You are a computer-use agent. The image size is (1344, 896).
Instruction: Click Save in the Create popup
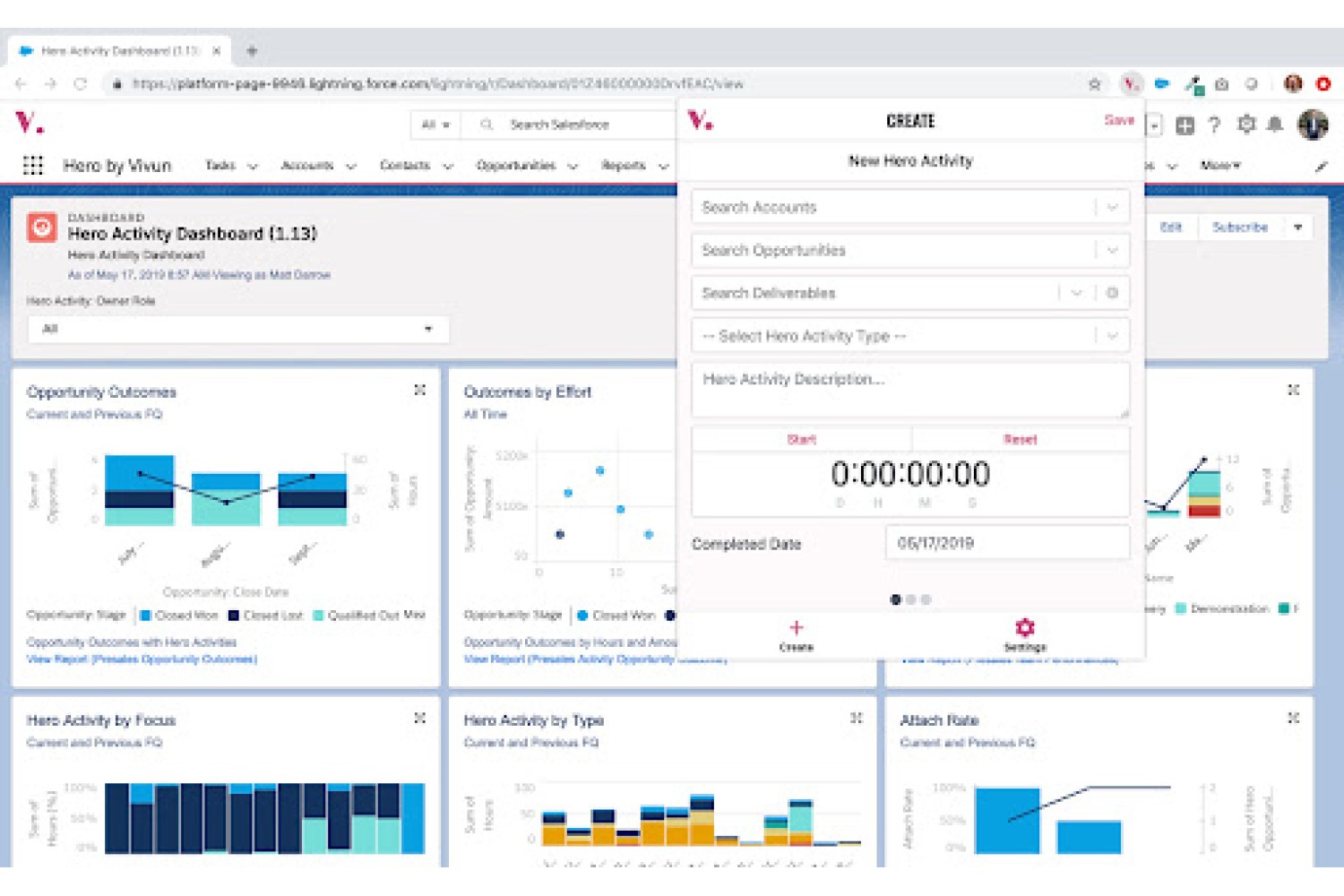point(1119,120)
